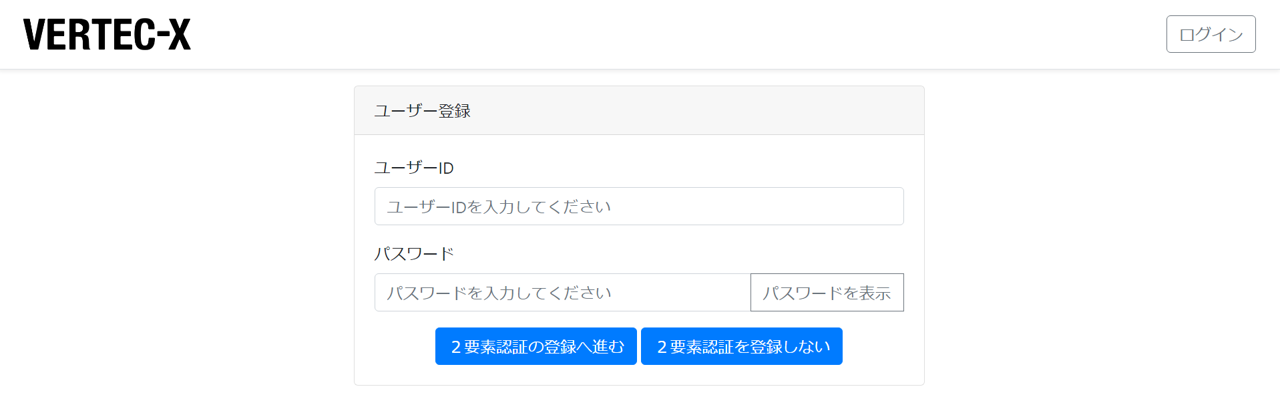Open the ログイン page from the header
This screenshot has height=401, width=1280.
pos(1210,34)
